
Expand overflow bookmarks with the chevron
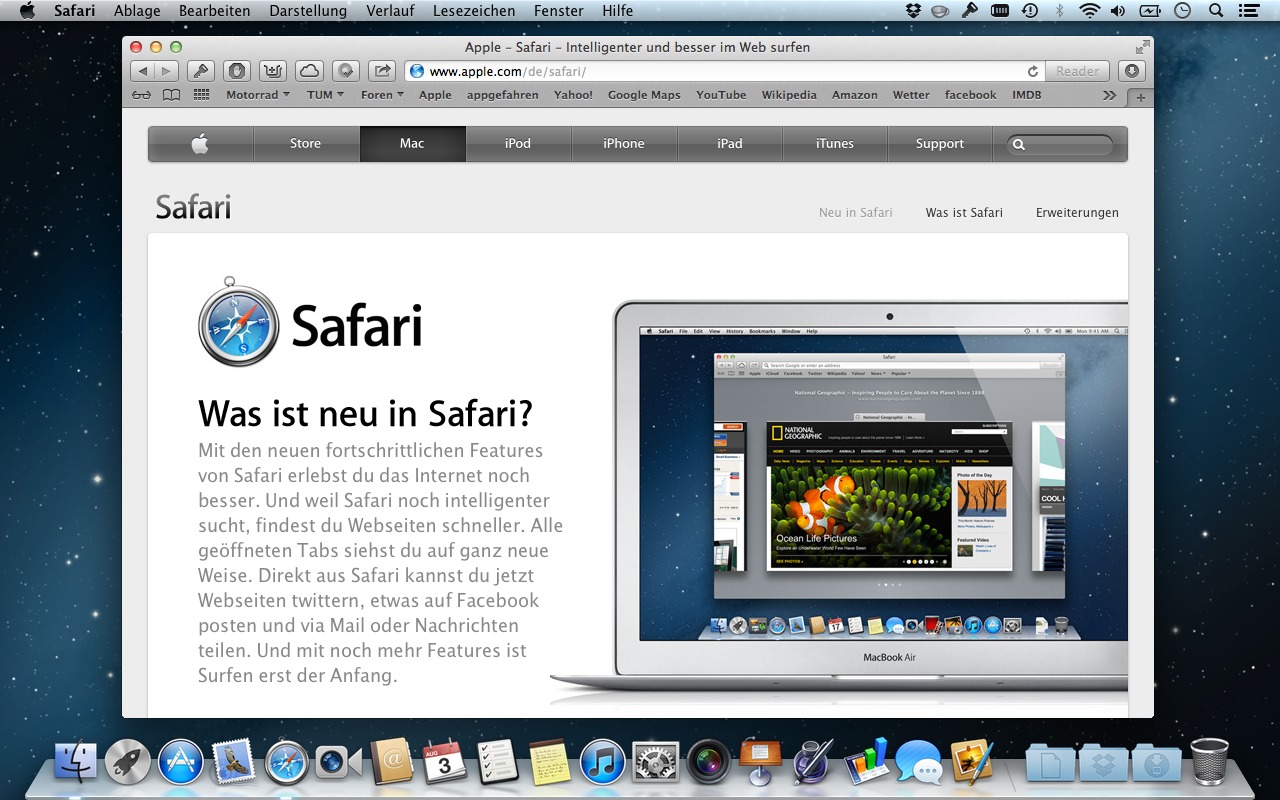[x=1110, y=94]
